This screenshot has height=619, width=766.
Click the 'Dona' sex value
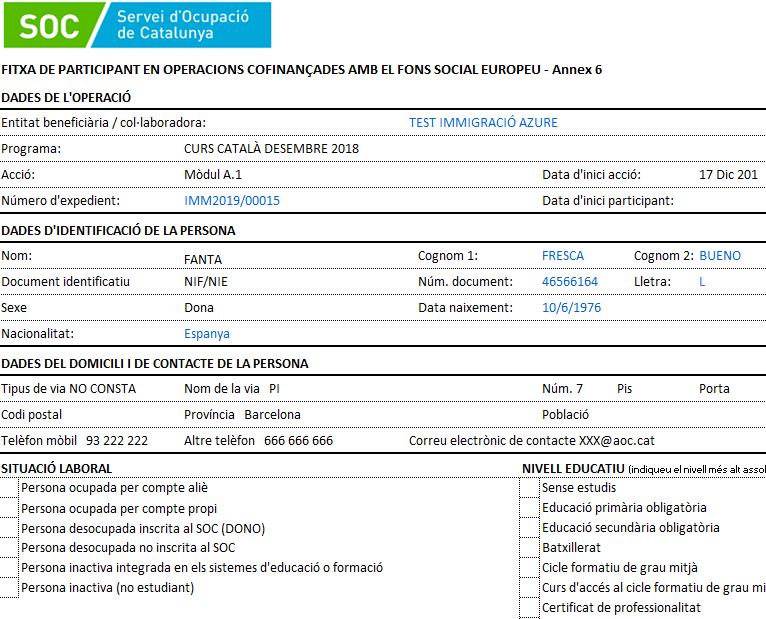point(199,308)
